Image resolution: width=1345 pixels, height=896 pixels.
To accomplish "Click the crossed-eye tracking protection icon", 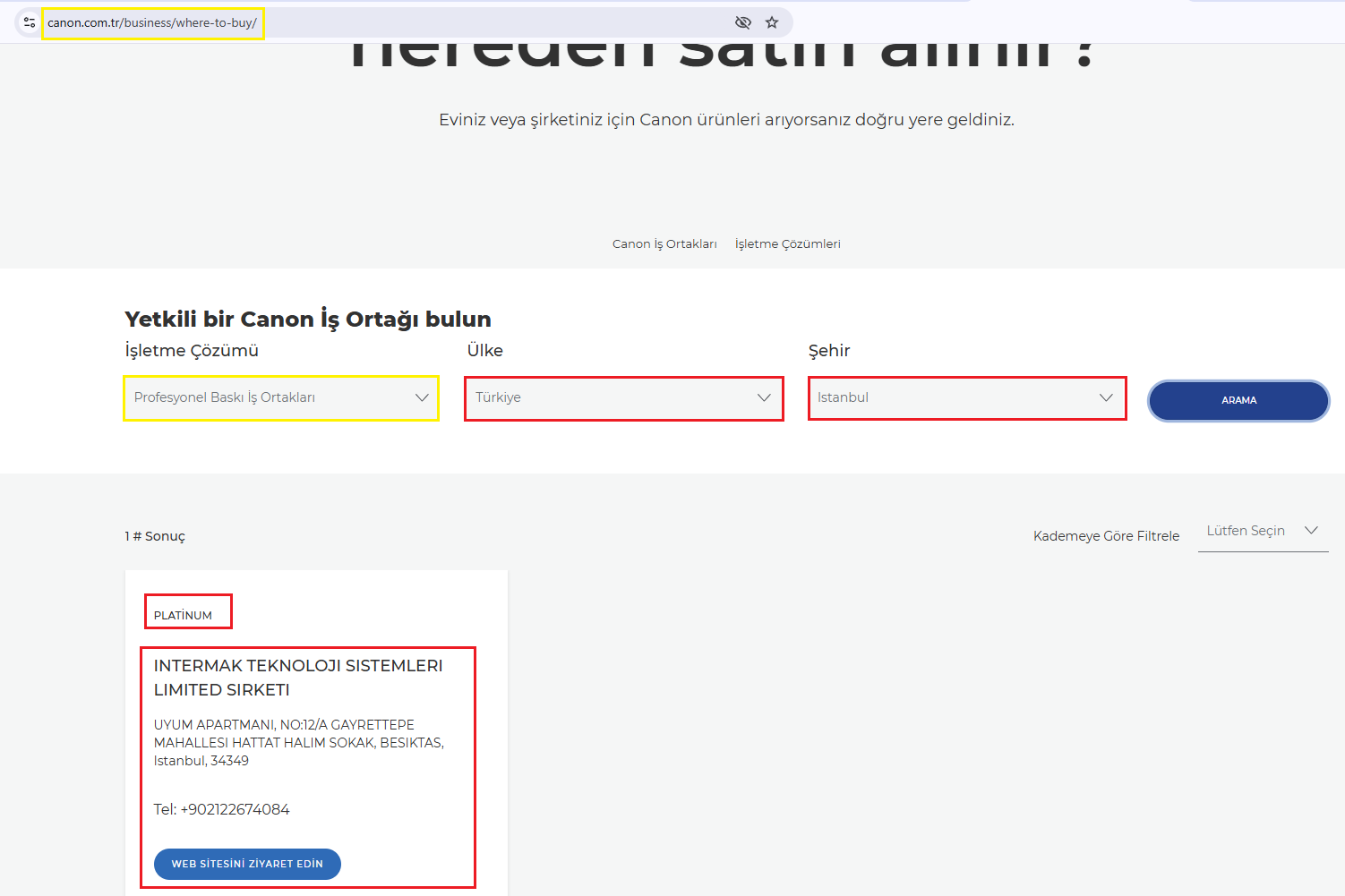I will click(742, 22).
